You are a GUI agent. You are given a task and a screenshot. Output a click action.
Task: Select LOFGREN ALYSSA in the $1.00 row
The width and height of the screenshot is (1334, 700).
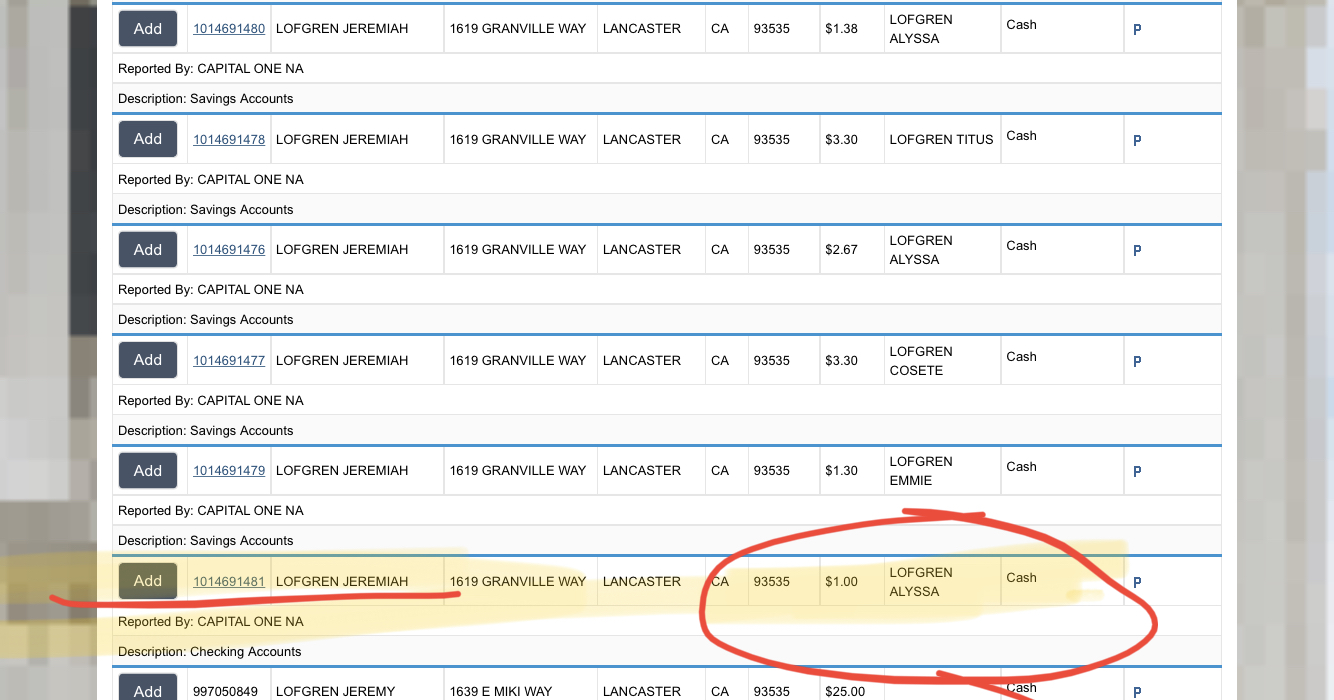tap(921, 582)
